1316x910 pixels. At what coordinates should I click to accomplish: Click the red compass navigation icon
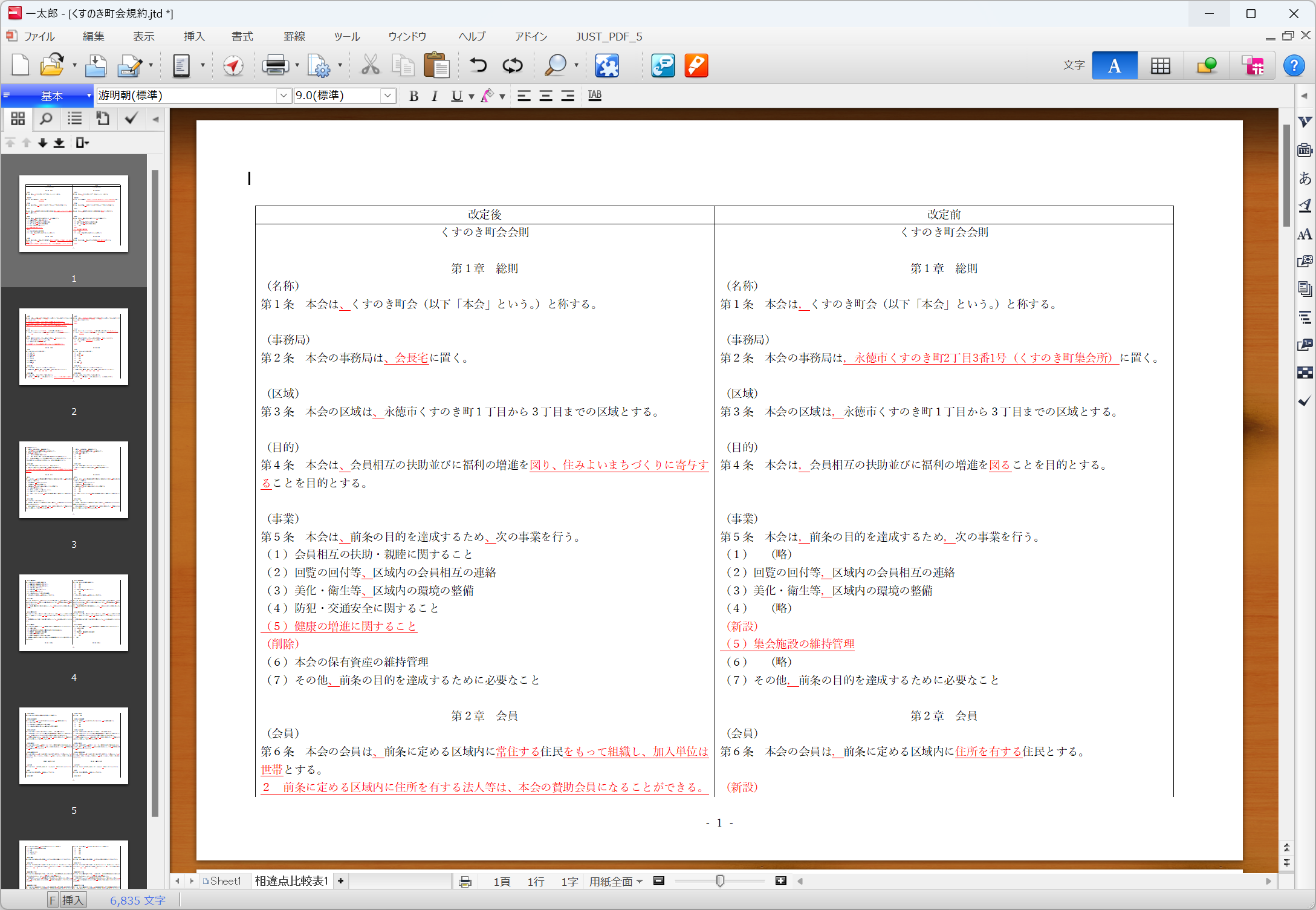tap(233, 65)
